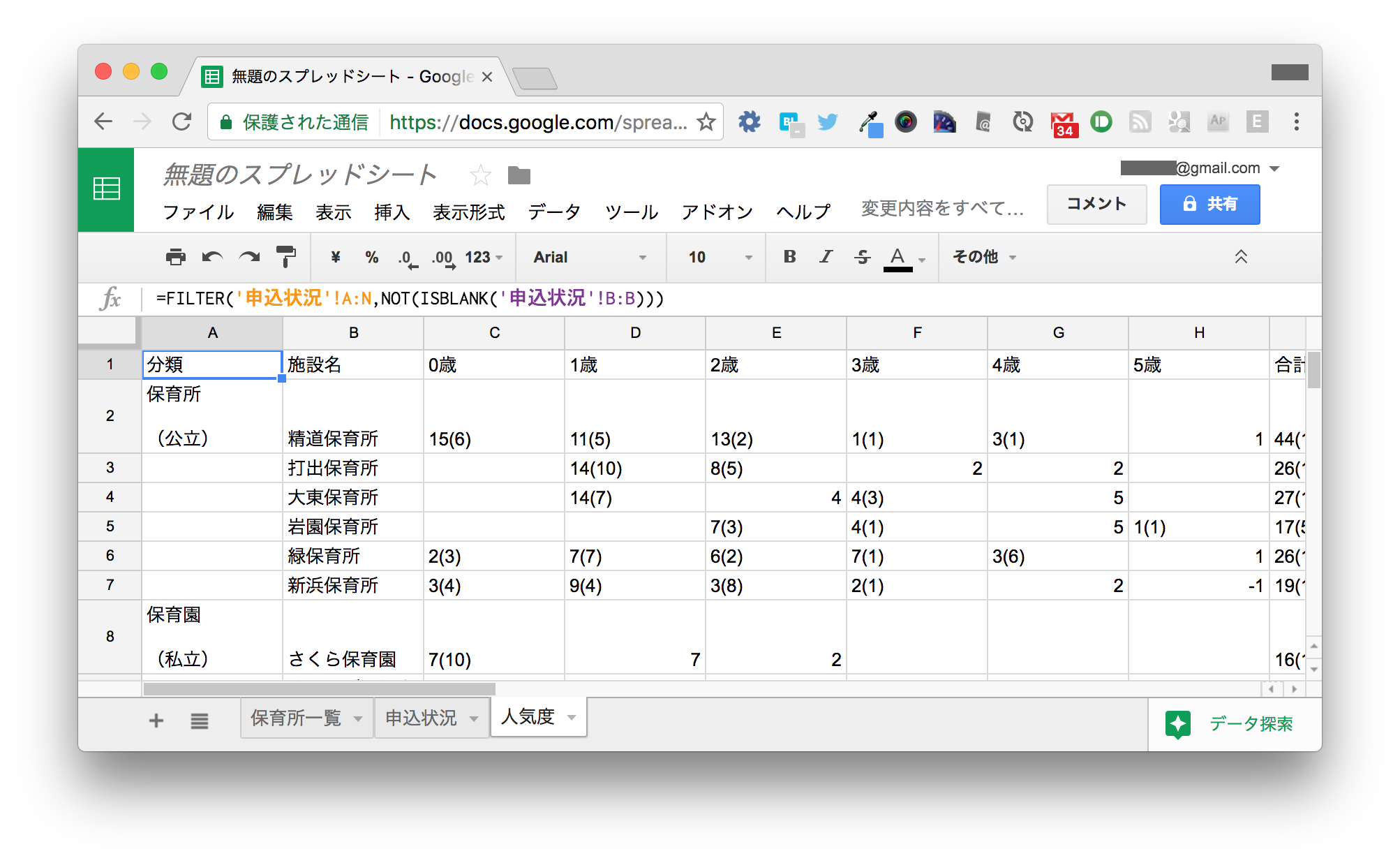Click the formula bar text
The width and height of the screenshot is (1400, 863).
pyautogui.click(x=410, y=298)
